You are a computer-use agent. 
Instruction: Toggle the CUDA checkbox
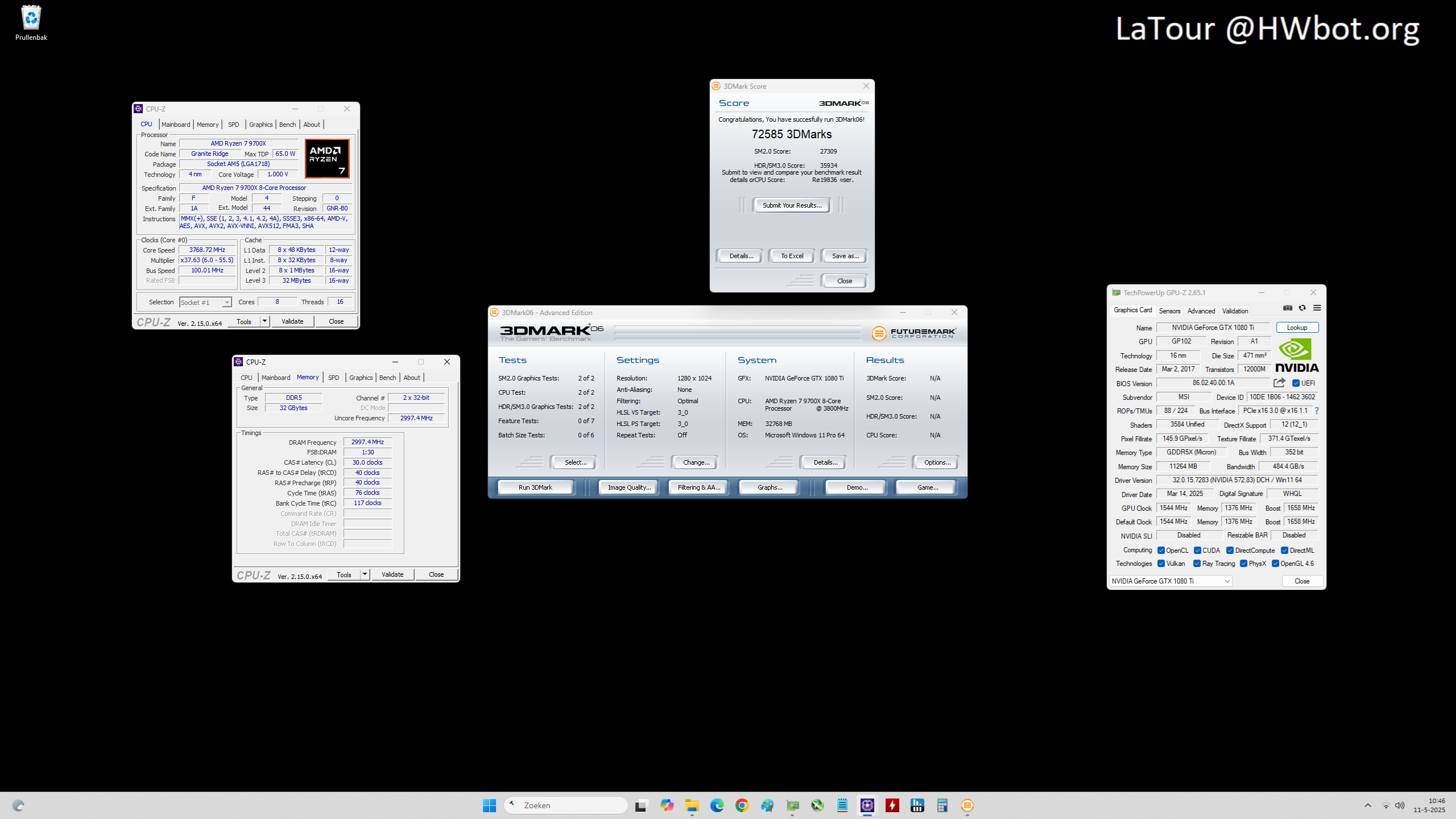point(1197,551)
